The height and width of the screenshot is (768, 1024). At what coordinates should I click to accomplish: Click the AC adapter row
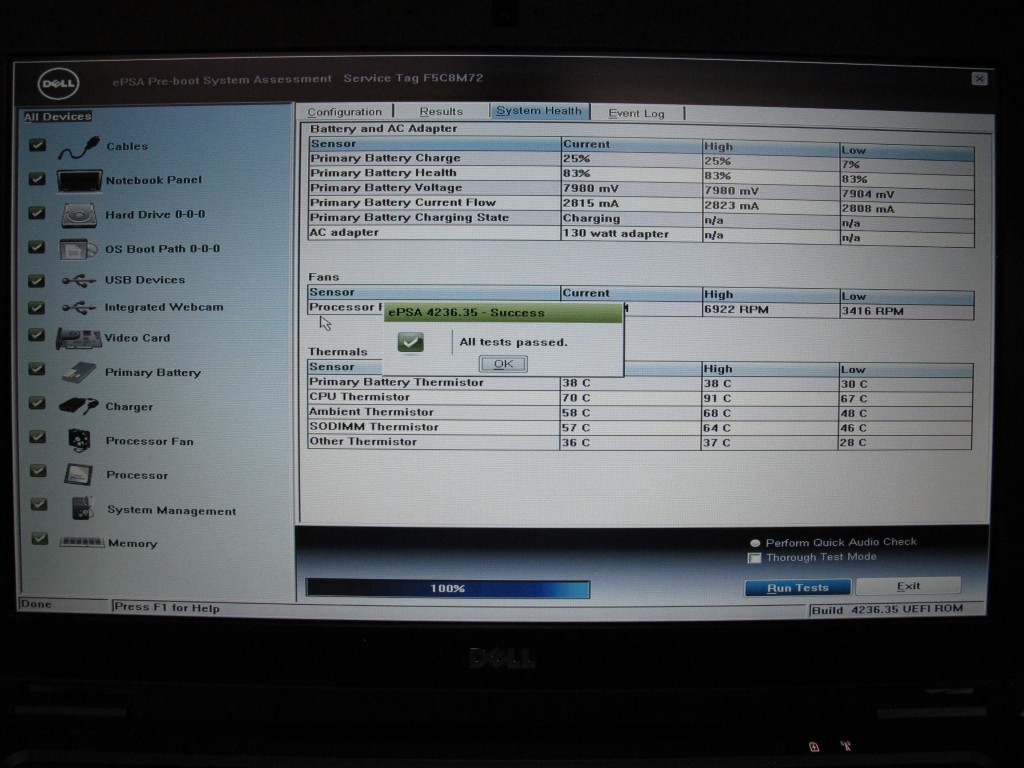(641, 234)
